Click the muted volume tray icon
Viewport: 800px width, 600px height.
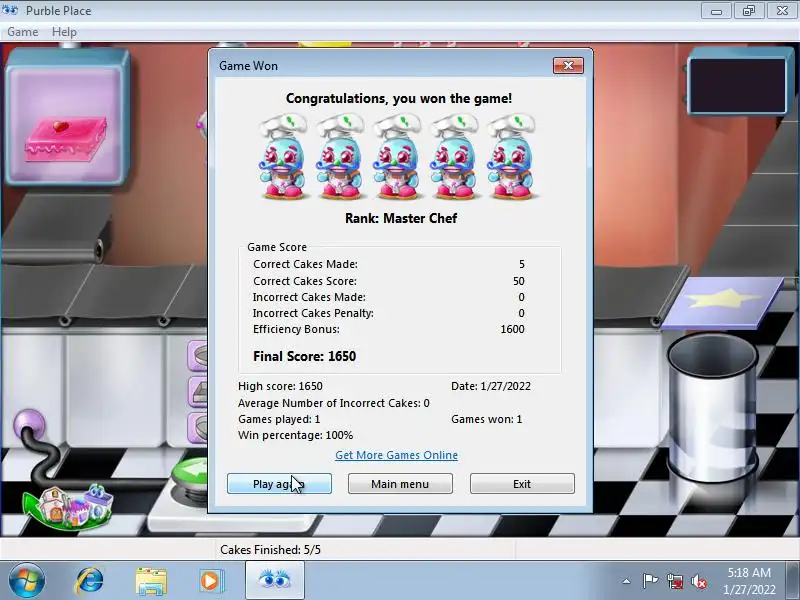pyautogui.click(x=699, y=581)
